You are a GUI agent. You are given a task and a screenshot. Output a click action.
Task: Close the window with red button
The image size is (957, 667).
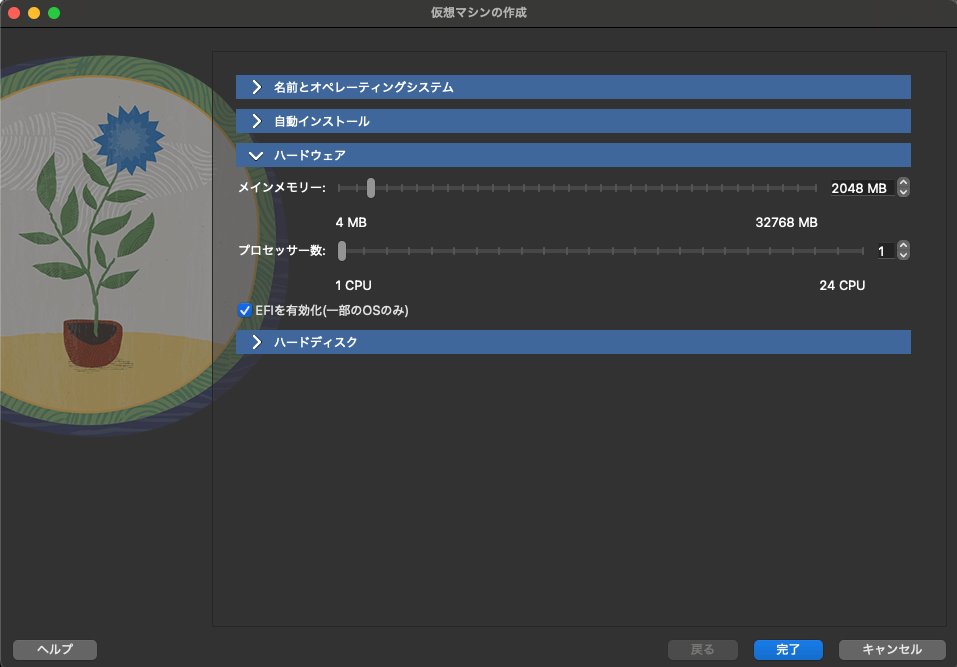(14, 13)
